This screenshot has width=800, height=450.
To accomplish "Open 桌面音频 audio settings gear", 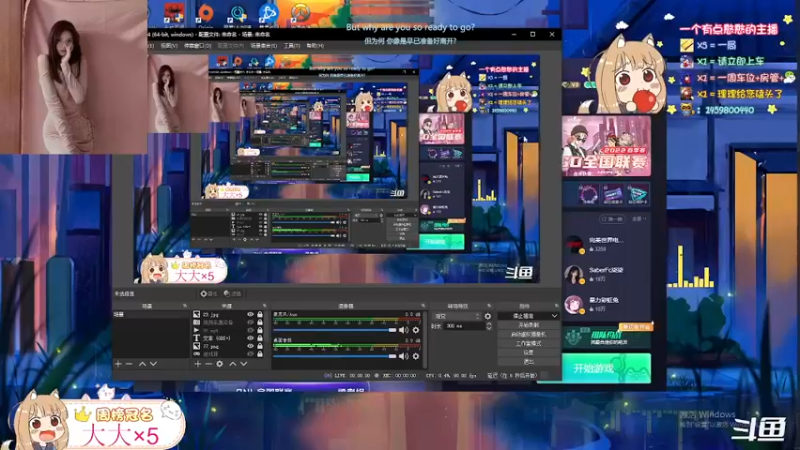I will pos(416,356).
